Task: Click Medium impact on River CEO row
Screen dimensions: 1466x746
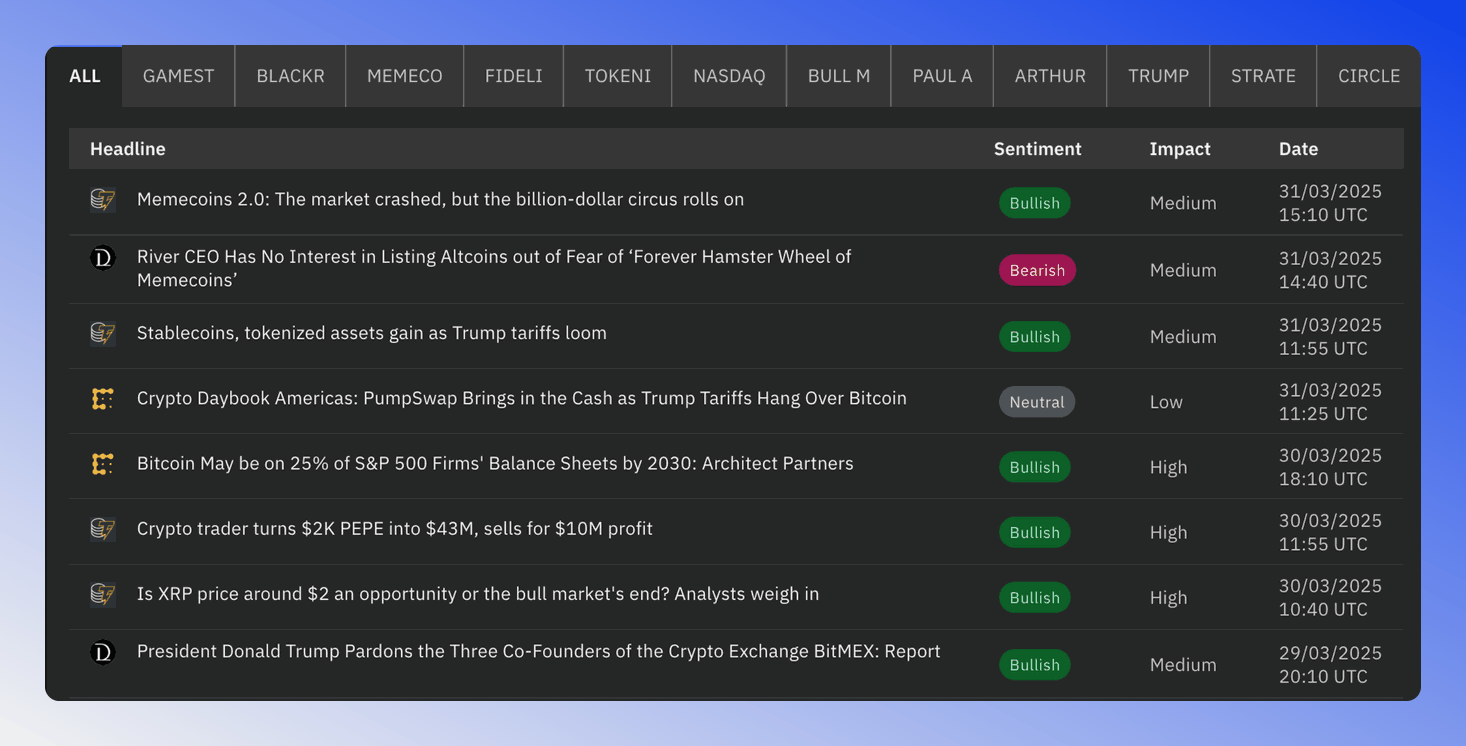Action: [x=1183, y=270]
